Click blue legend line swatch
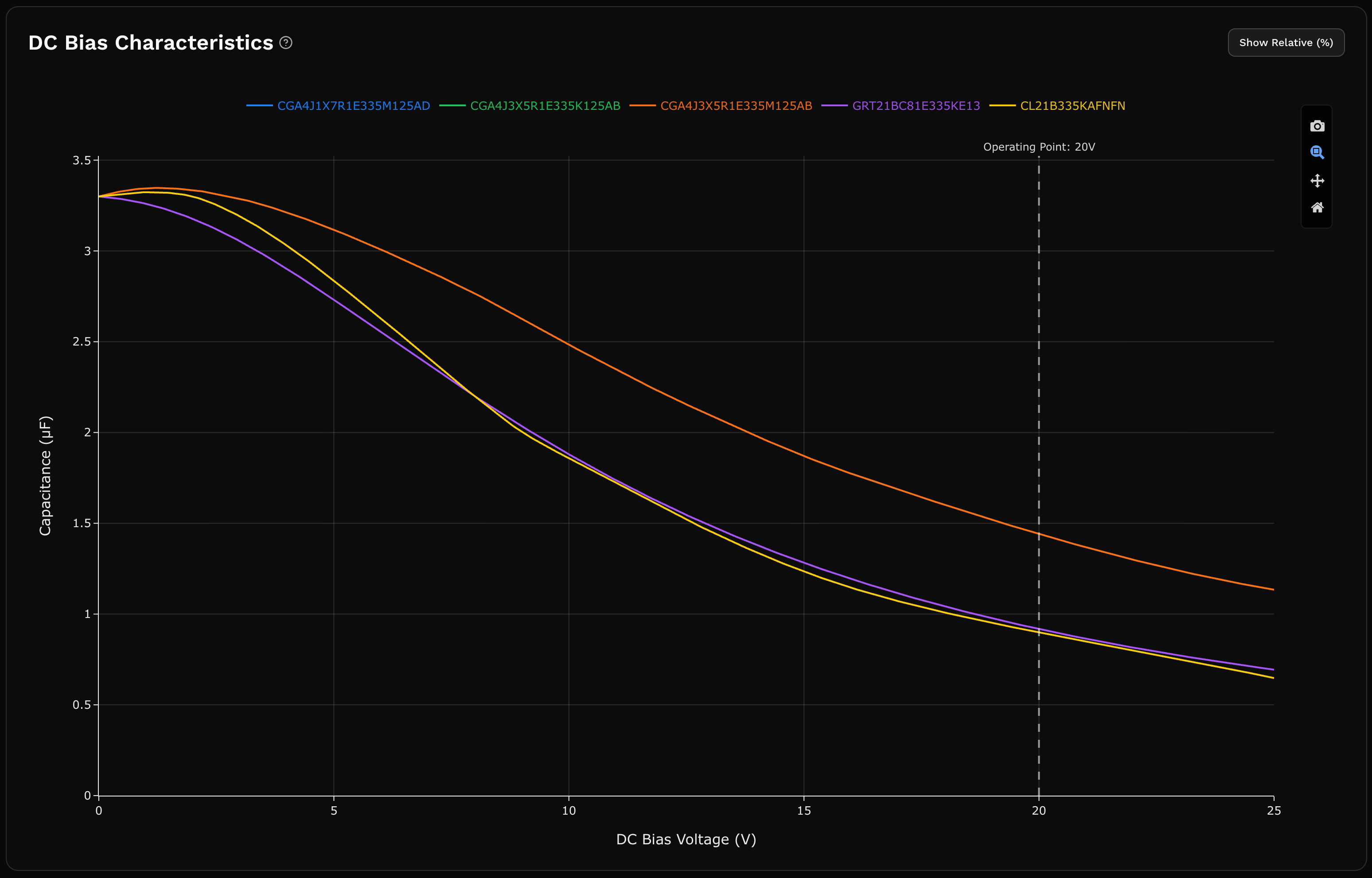 259,106
